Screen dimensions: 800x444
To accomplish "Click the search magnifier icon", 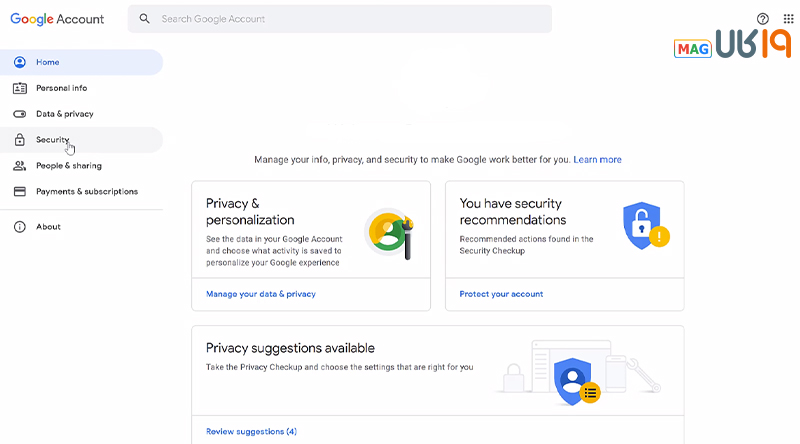I will click(x=145, y=19).
